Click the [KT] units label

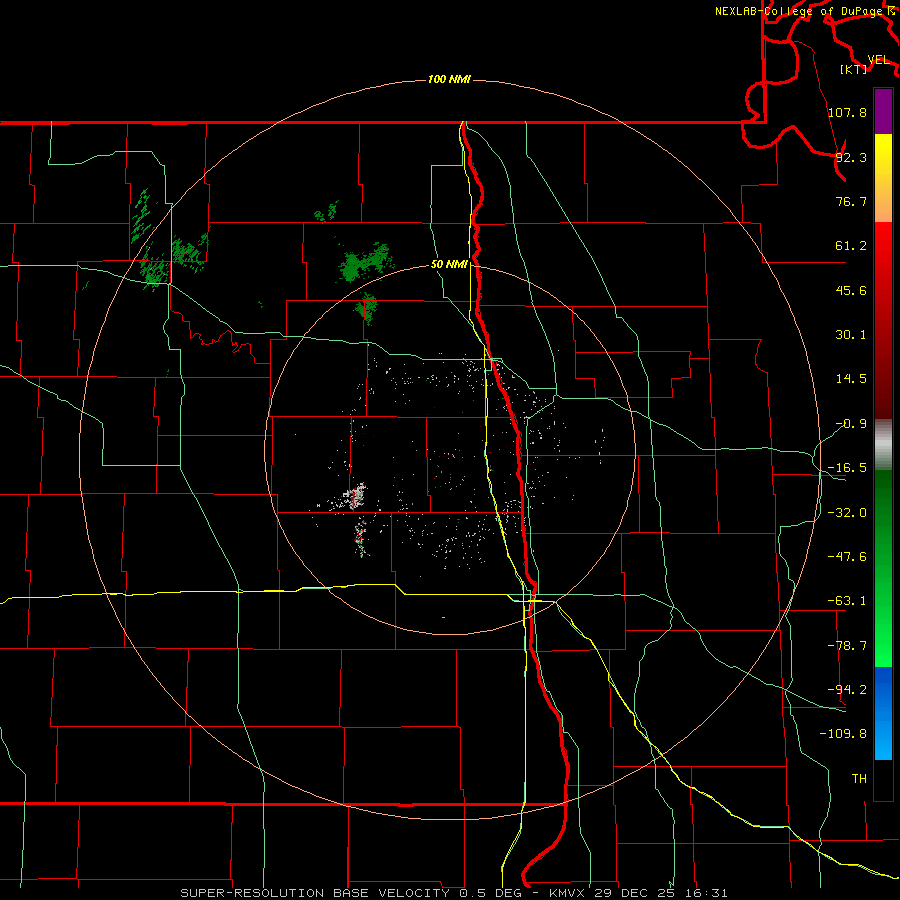tap(854, 69)
